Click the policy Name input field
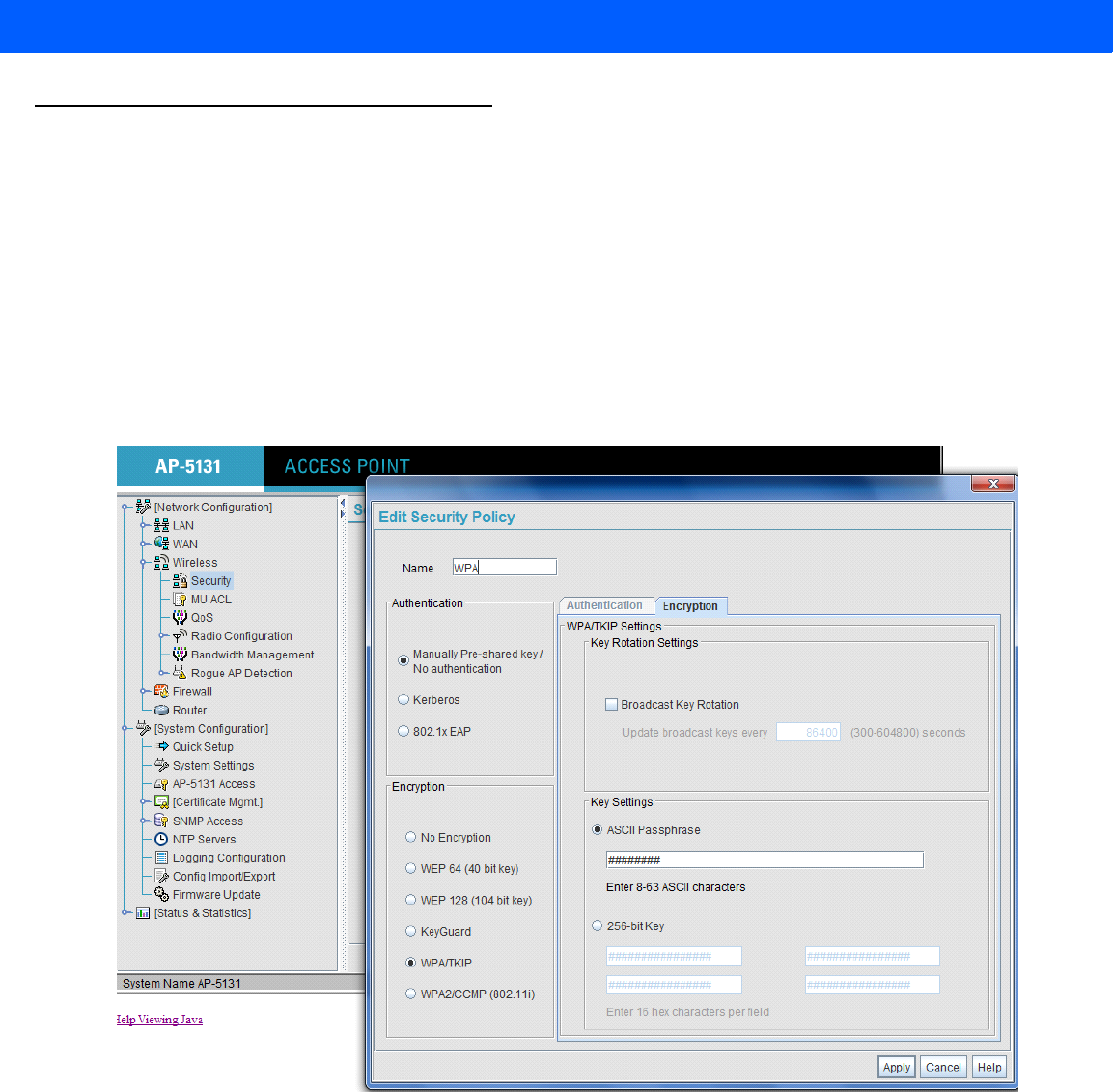1113x1092 pixels. tap(505, 568)
